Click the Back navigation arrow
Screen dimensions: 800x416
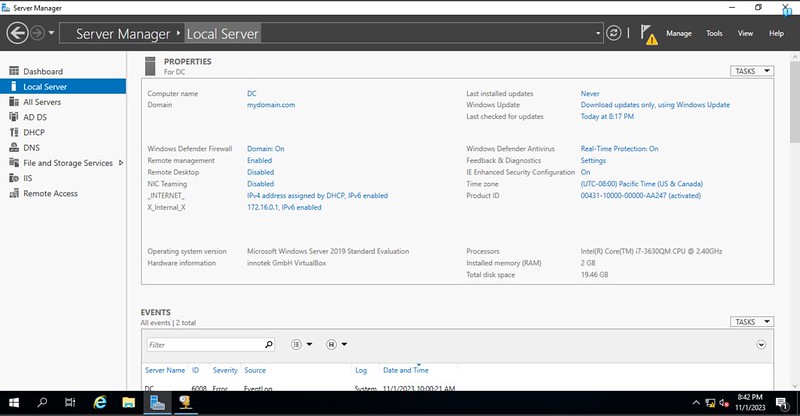pyautogui.click(x=17, y=34)
